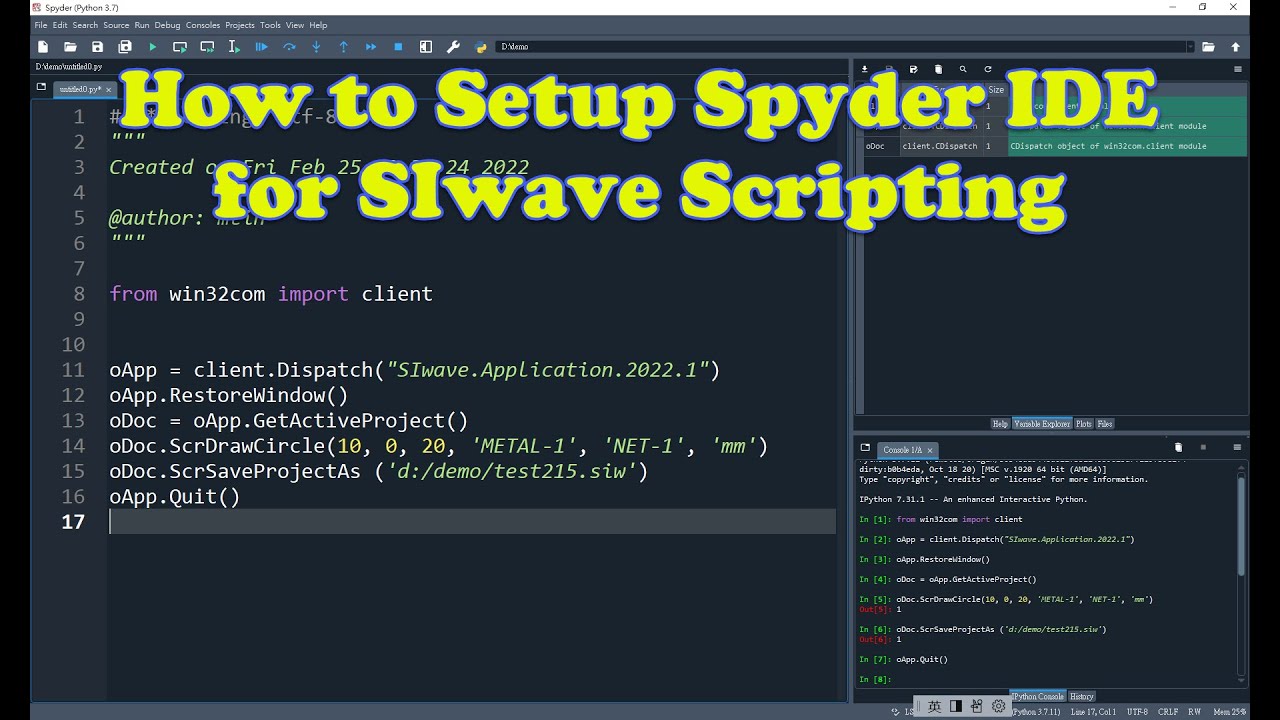1280x720 pixels.
Task: Start debugging the file
Action: (x=262, y=47)
